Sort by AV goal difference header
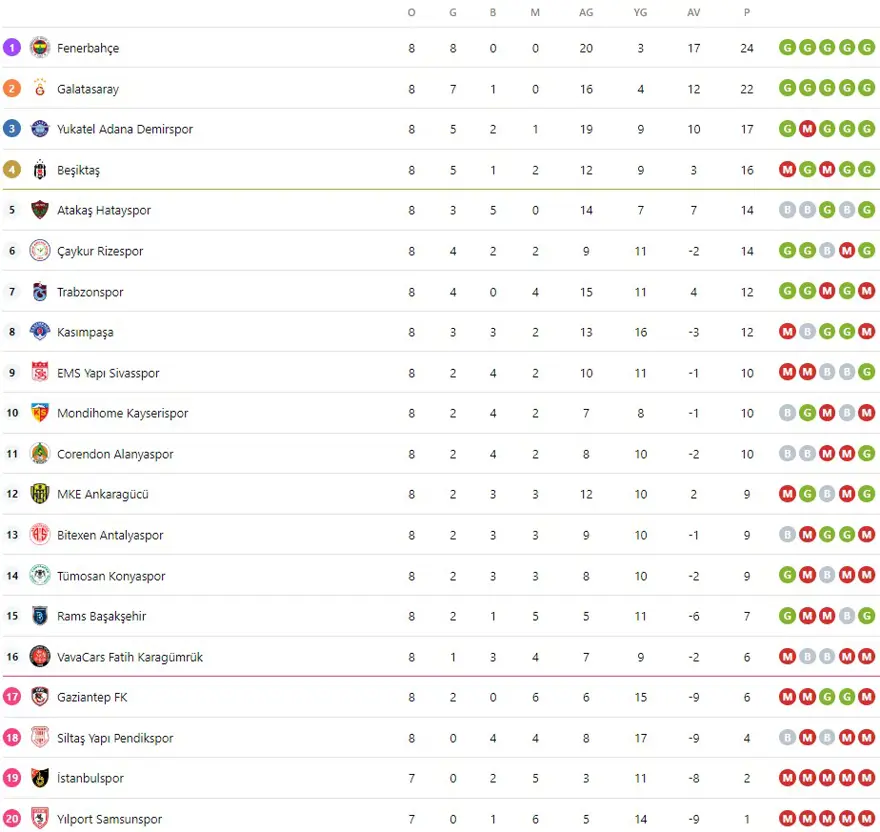This screenshot has height=832, width=880. tap(694, 12)
